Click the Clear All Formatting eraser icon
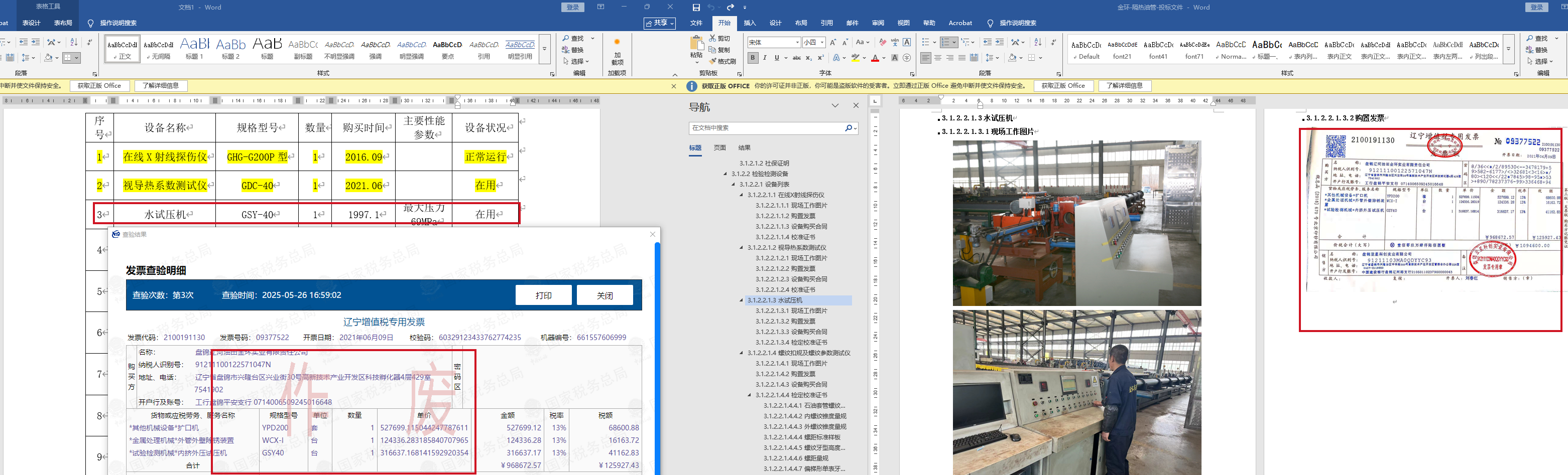Image resolution: width=1568 pixels, height=475 pixels. tap(882, 43)
